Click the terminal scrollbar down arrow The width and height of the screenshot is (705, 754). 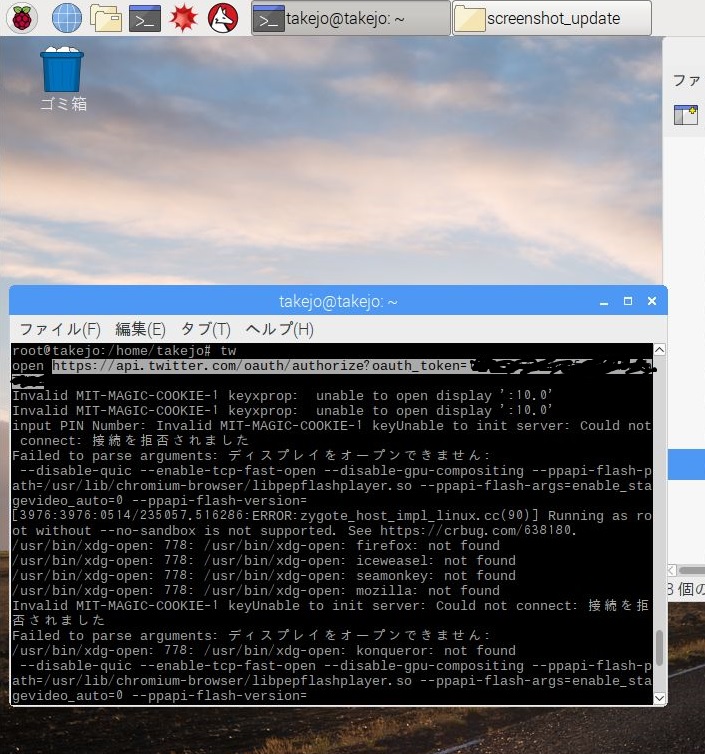point(659,698)
